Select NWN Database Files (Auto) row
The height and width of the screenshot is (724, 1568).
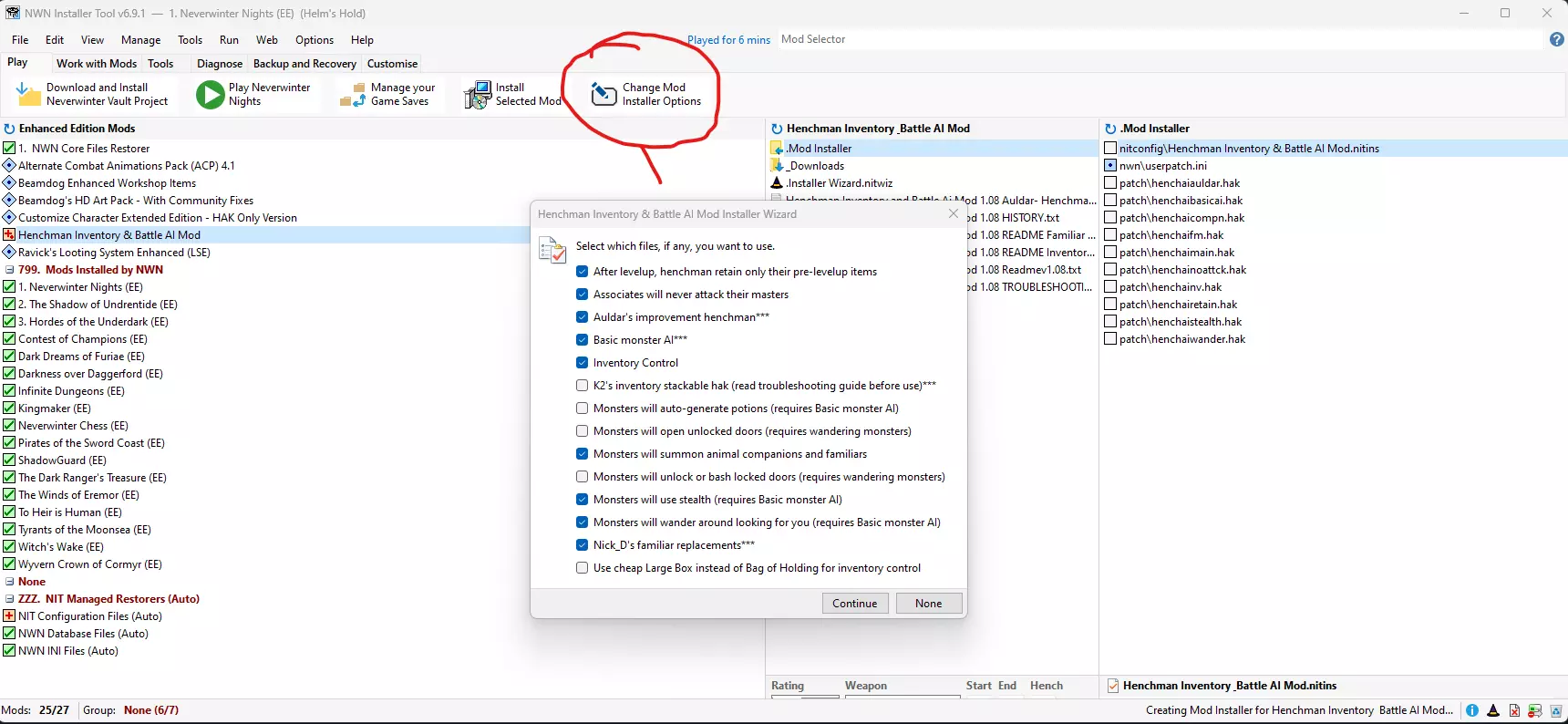pos(83,634)
